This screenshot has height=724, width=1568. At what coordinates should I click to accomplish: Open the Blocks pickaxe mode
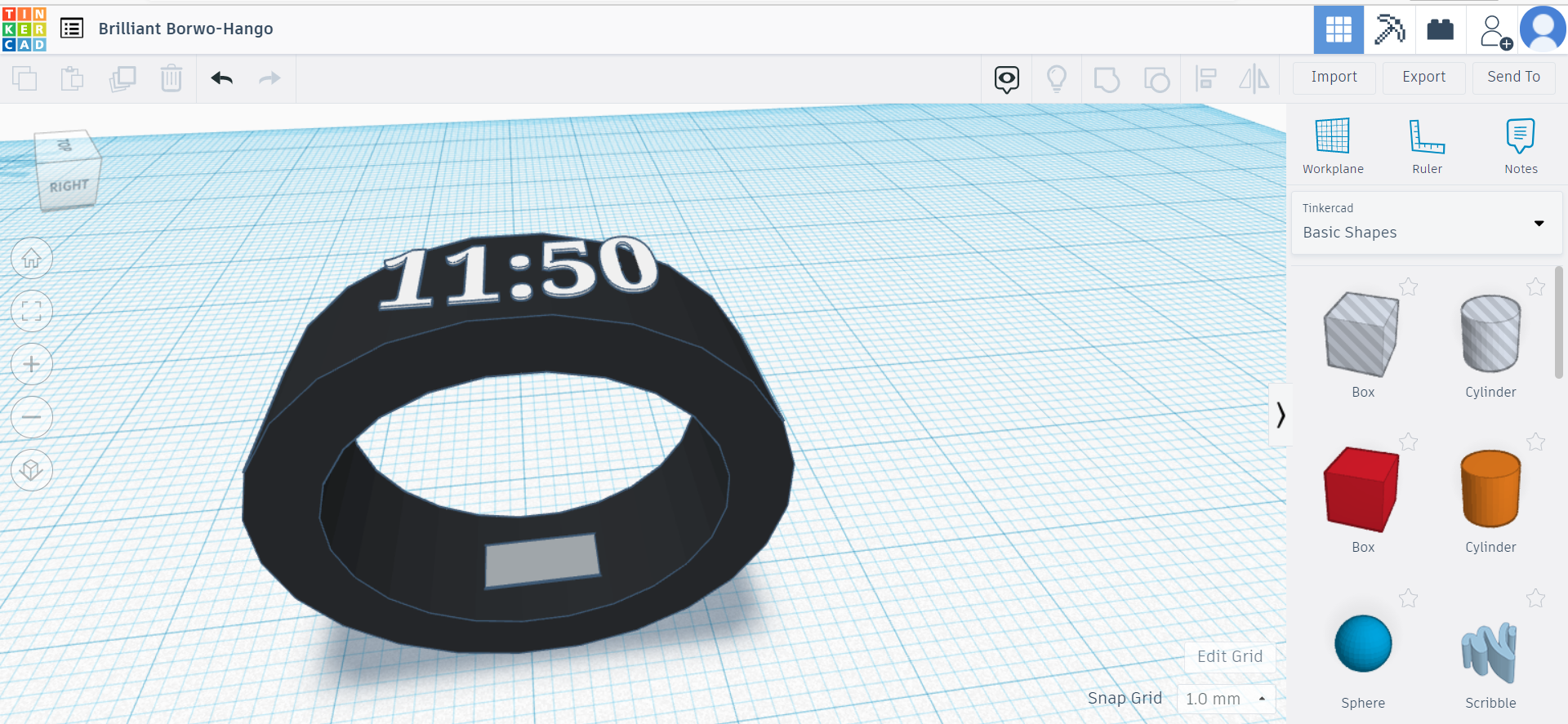click(x=1389, y=29)
